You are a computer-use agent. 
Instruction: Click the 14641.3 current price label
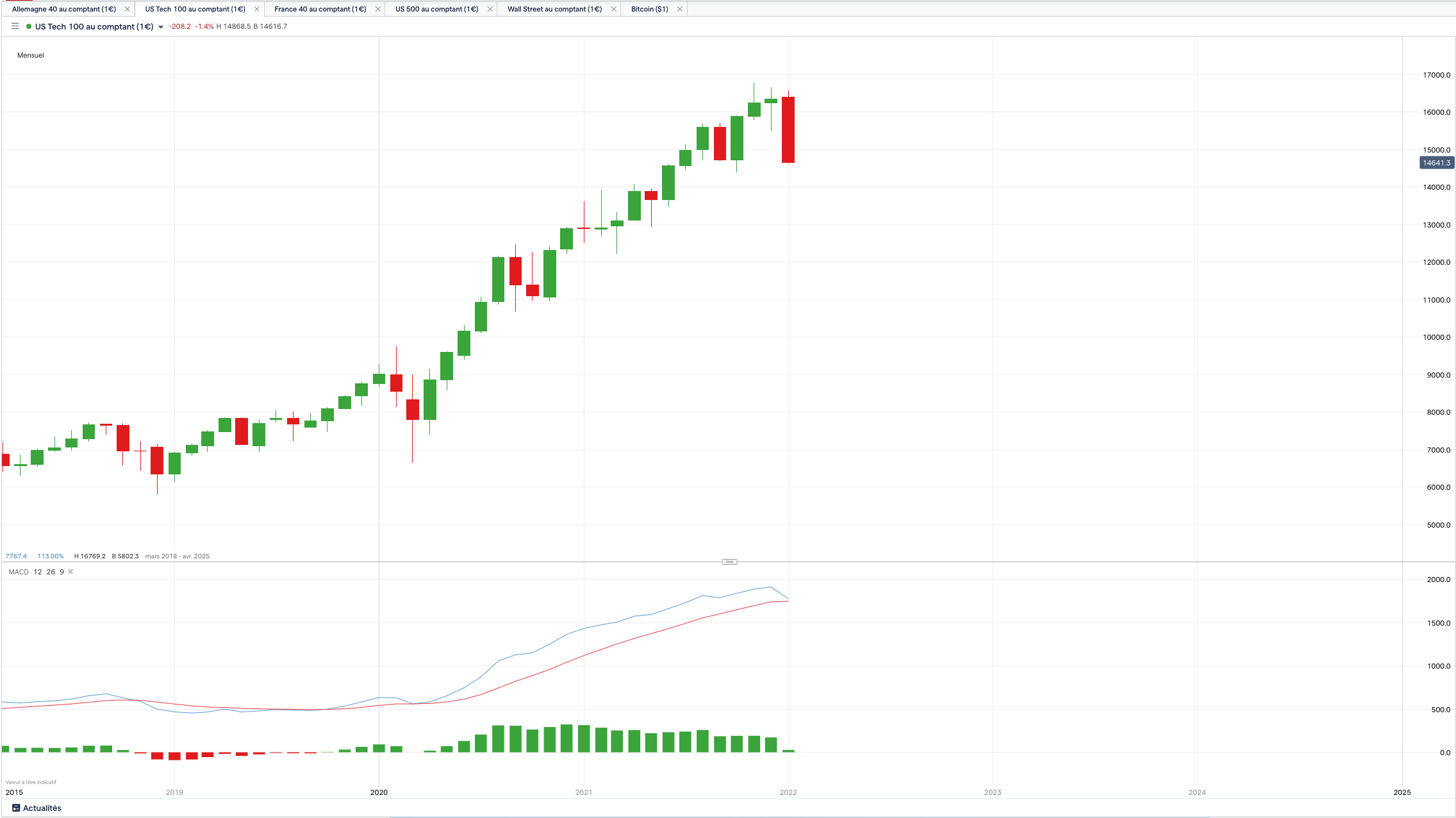coord(1436,163)
